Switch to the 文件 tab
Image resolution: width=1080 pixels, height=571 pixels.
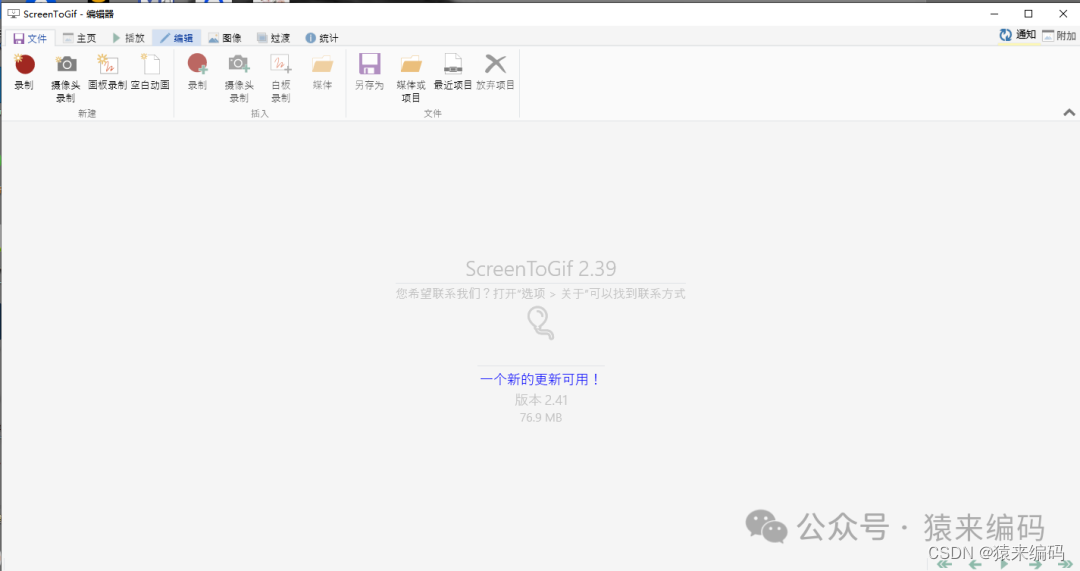[30, 38]
